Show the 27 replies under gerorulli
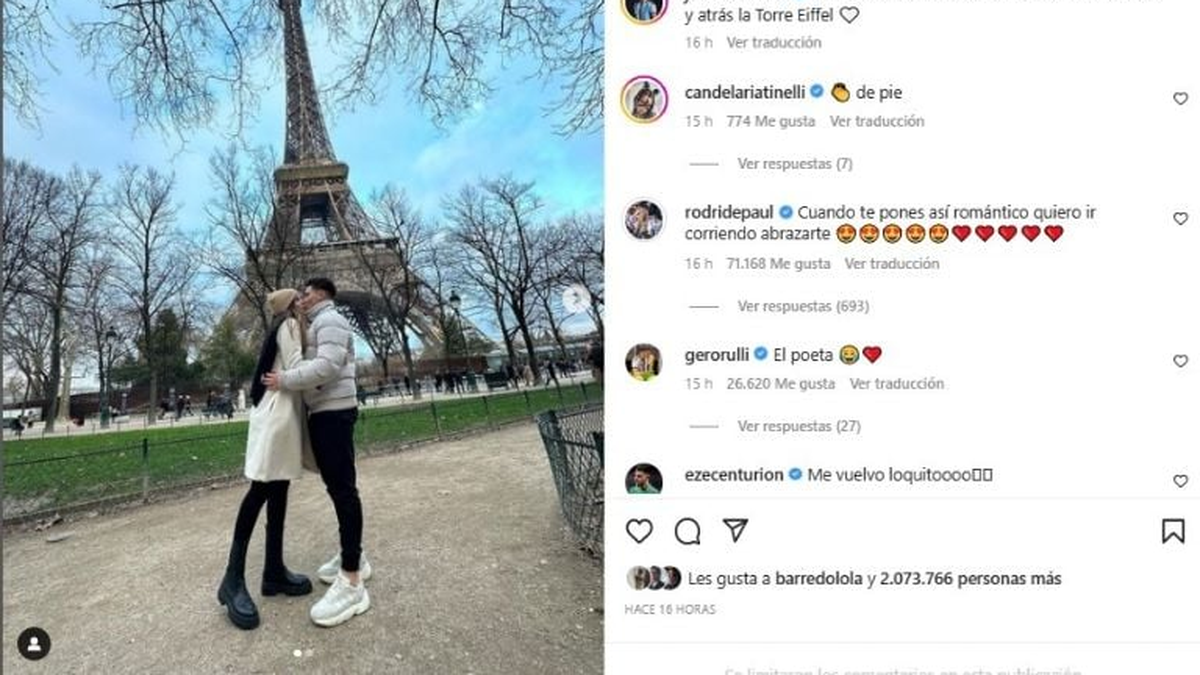Image resolution: width=1200 pixels, height=675 pixels. tap(799, 426)
